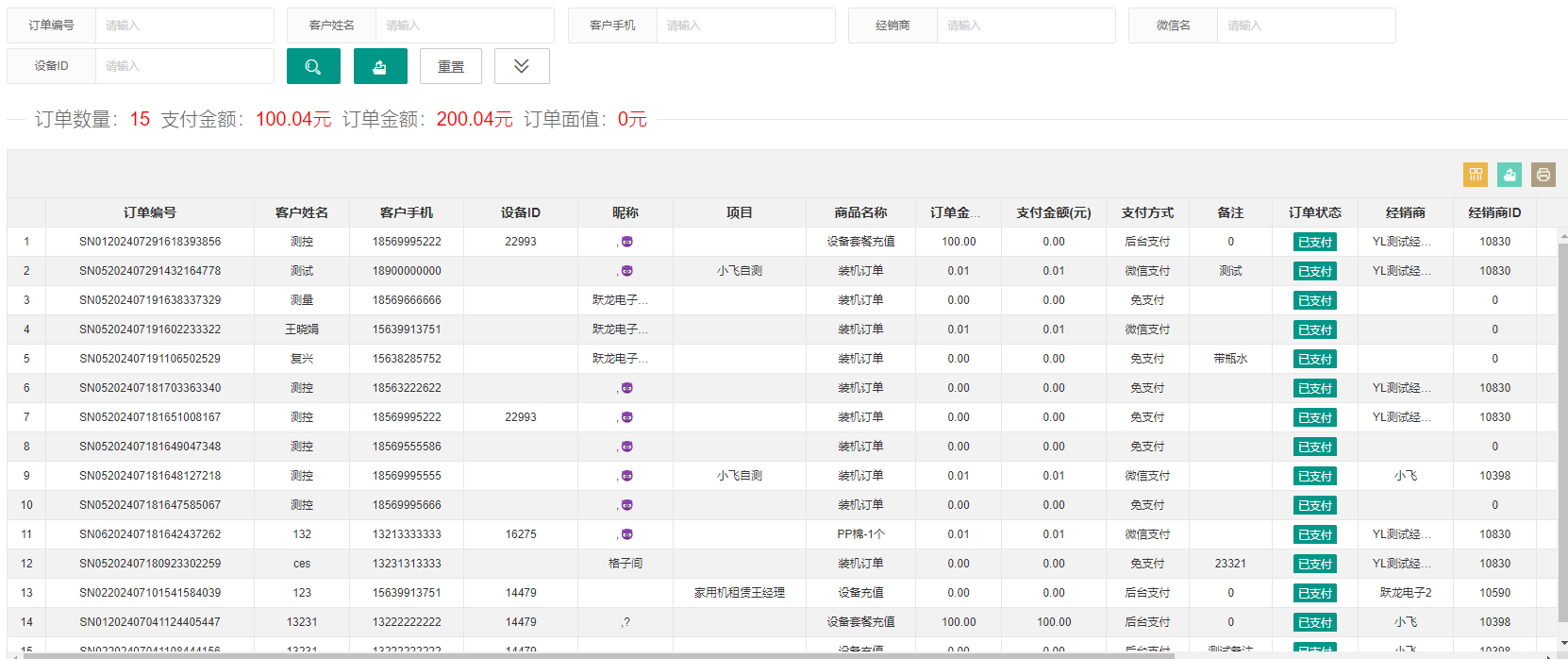Click the 订单状态 column header
The width and height of the screenshot is (1568, 659).
point(1315,212)
